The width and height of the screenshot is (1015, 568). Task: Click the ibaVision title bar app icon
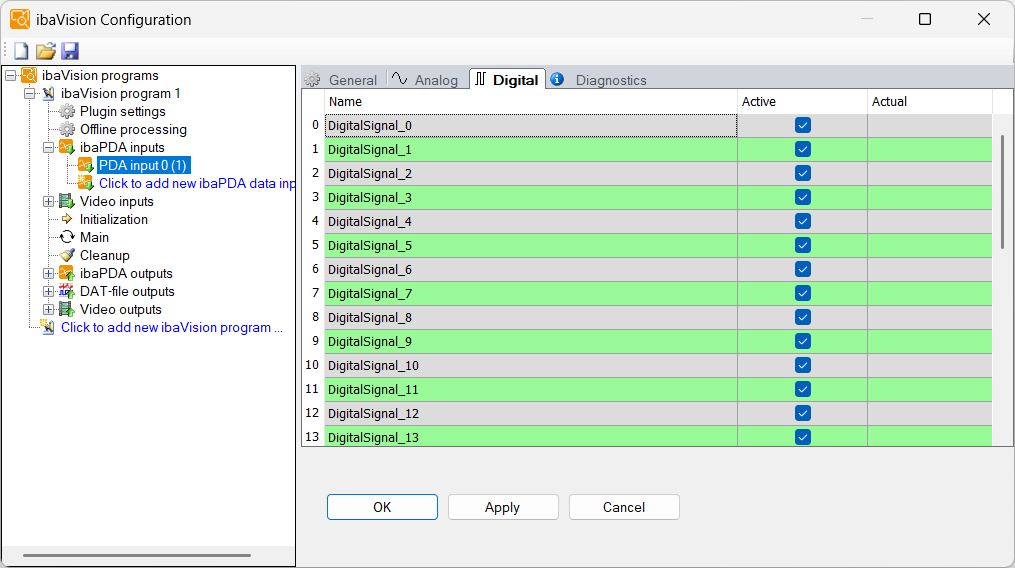(20, 19)
